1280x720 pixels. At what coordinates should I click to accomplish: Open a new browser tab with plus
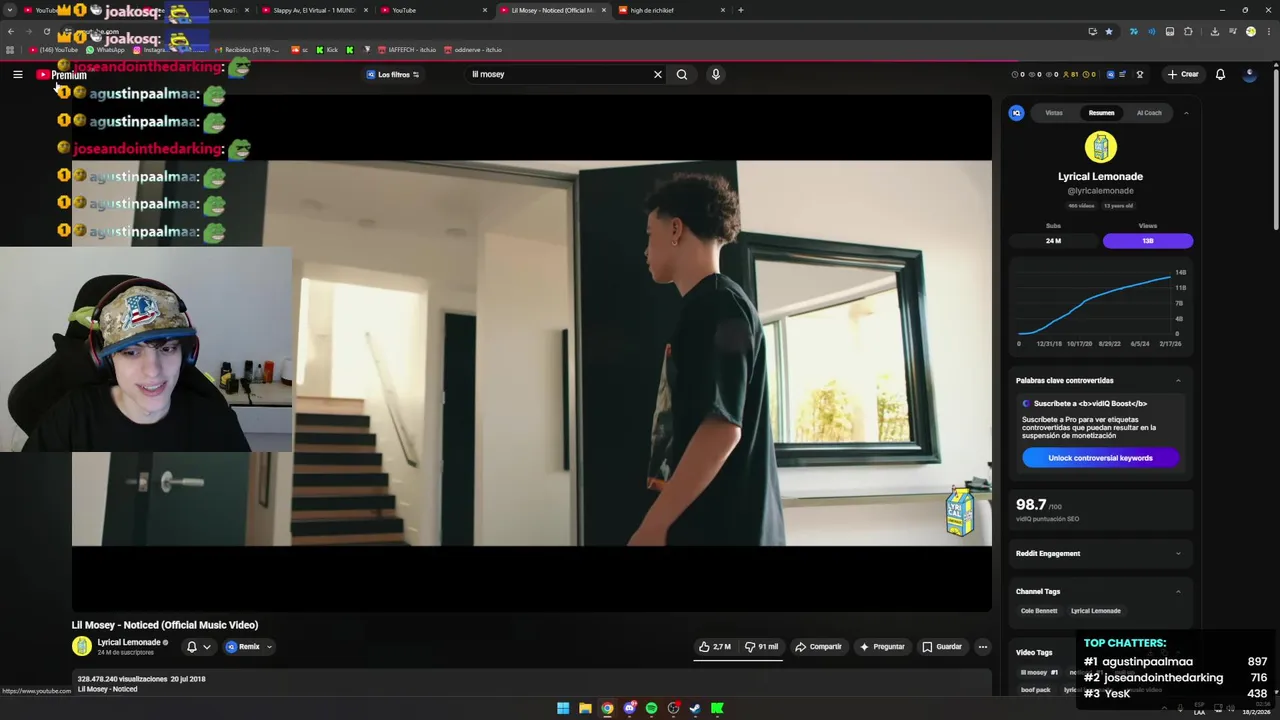(740, 10)
